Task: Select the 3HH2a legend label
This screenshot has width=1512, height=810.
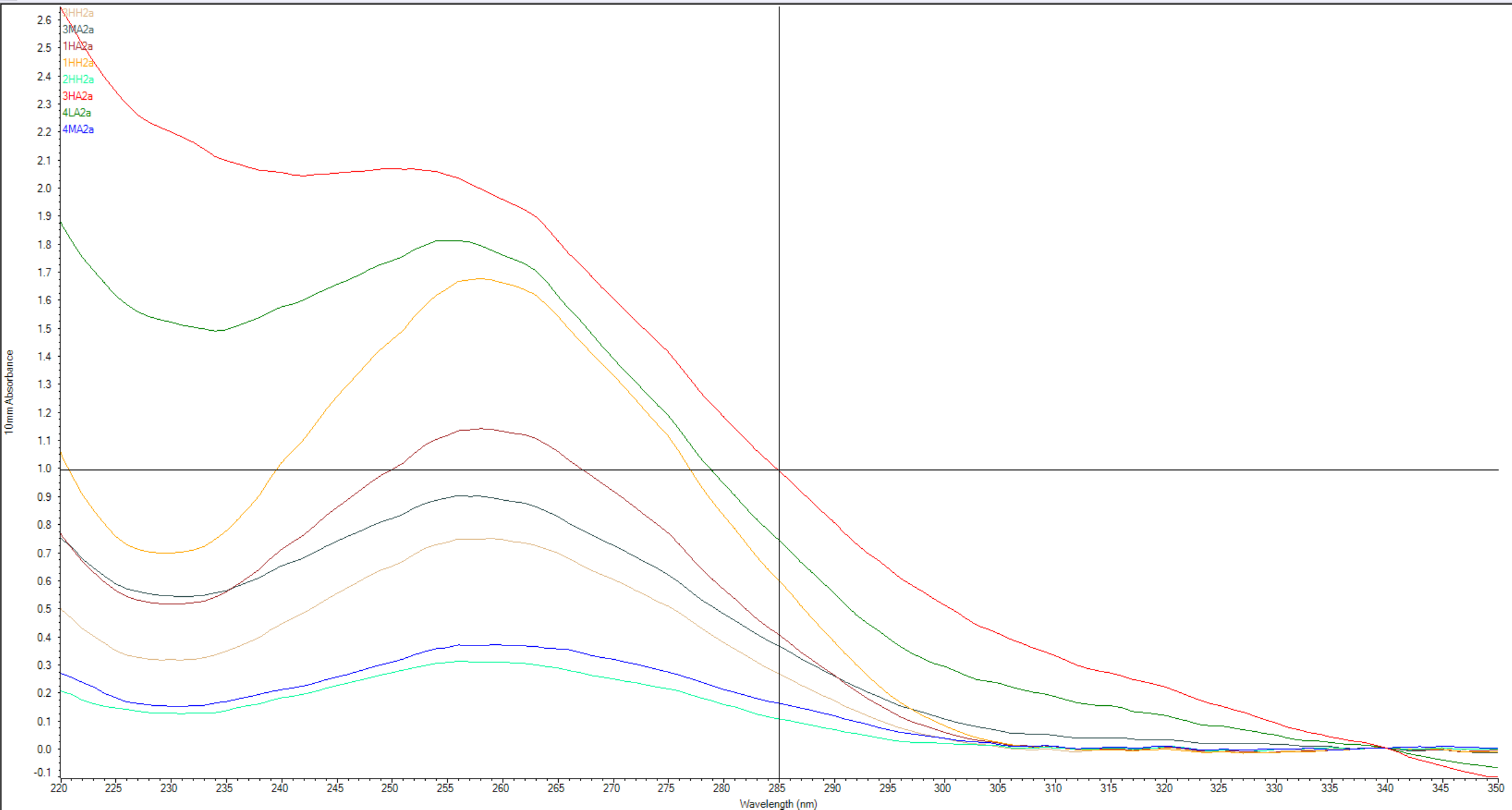Action: 78,13
